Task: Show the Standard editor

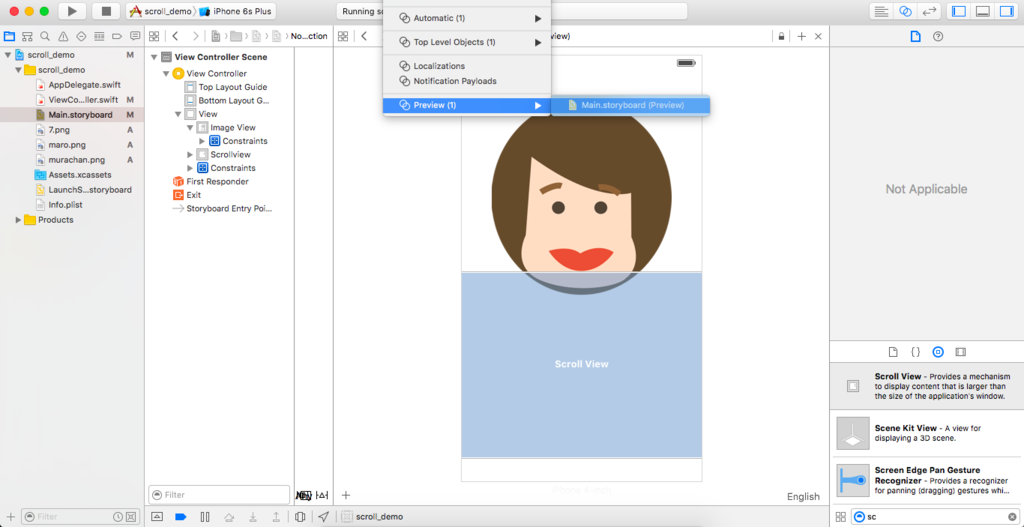Action: (x=882, y=11)
